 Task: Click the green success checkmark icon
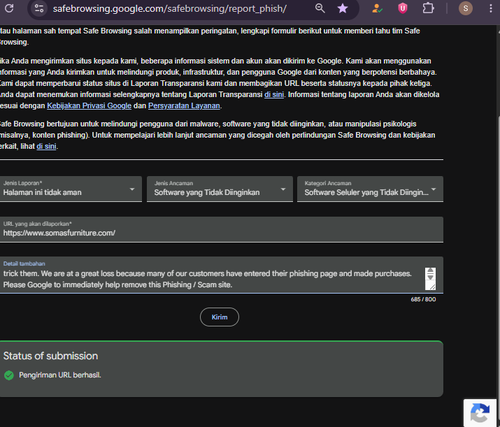[x=9, y=375]
